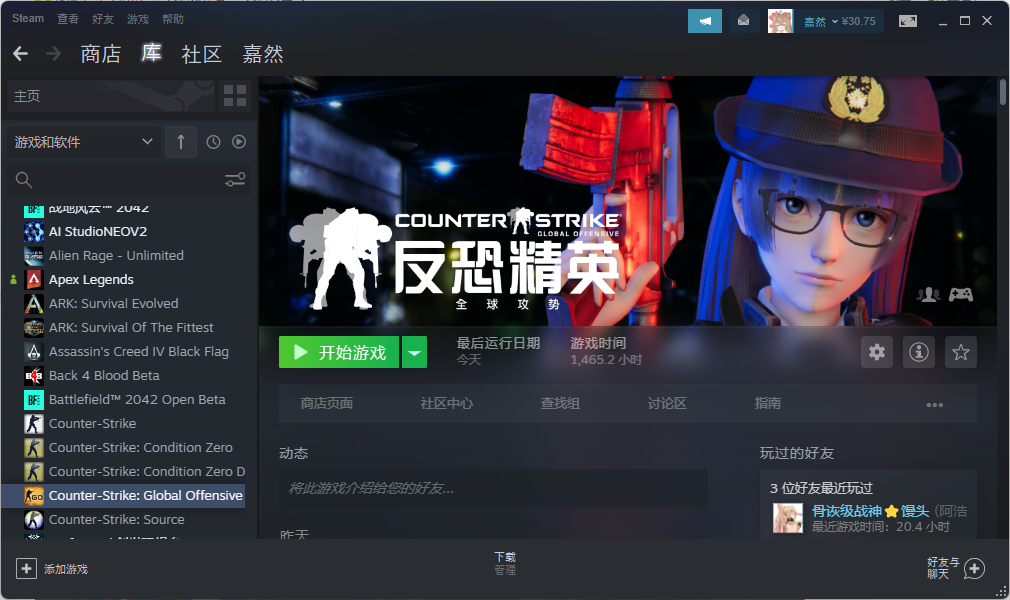Select Apex Legends in the library

(x=91, y=279)
